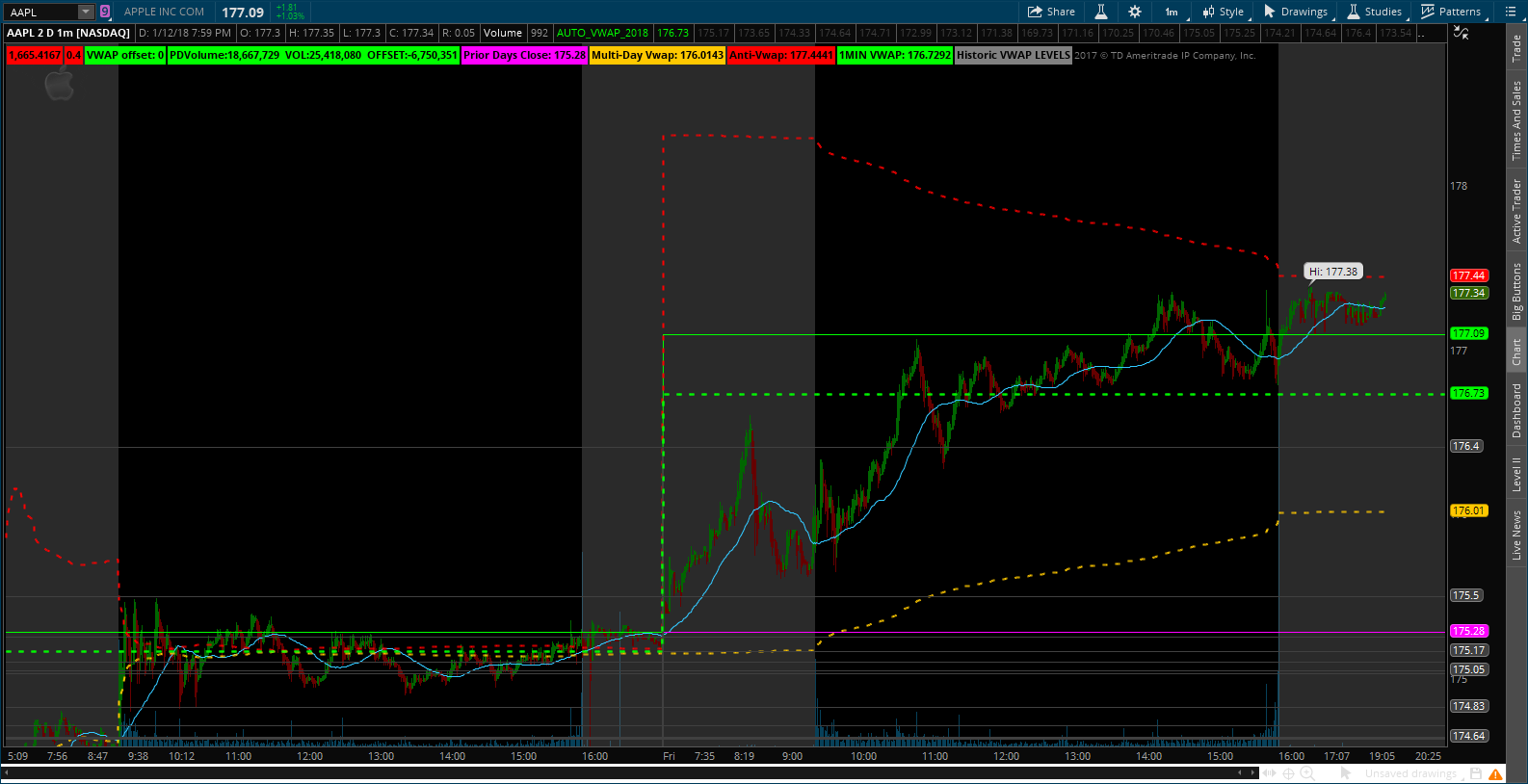Viewport: 1528px width, 784px height.
Task: Click the Anti-Vwap red label
Action: (780, 55)
